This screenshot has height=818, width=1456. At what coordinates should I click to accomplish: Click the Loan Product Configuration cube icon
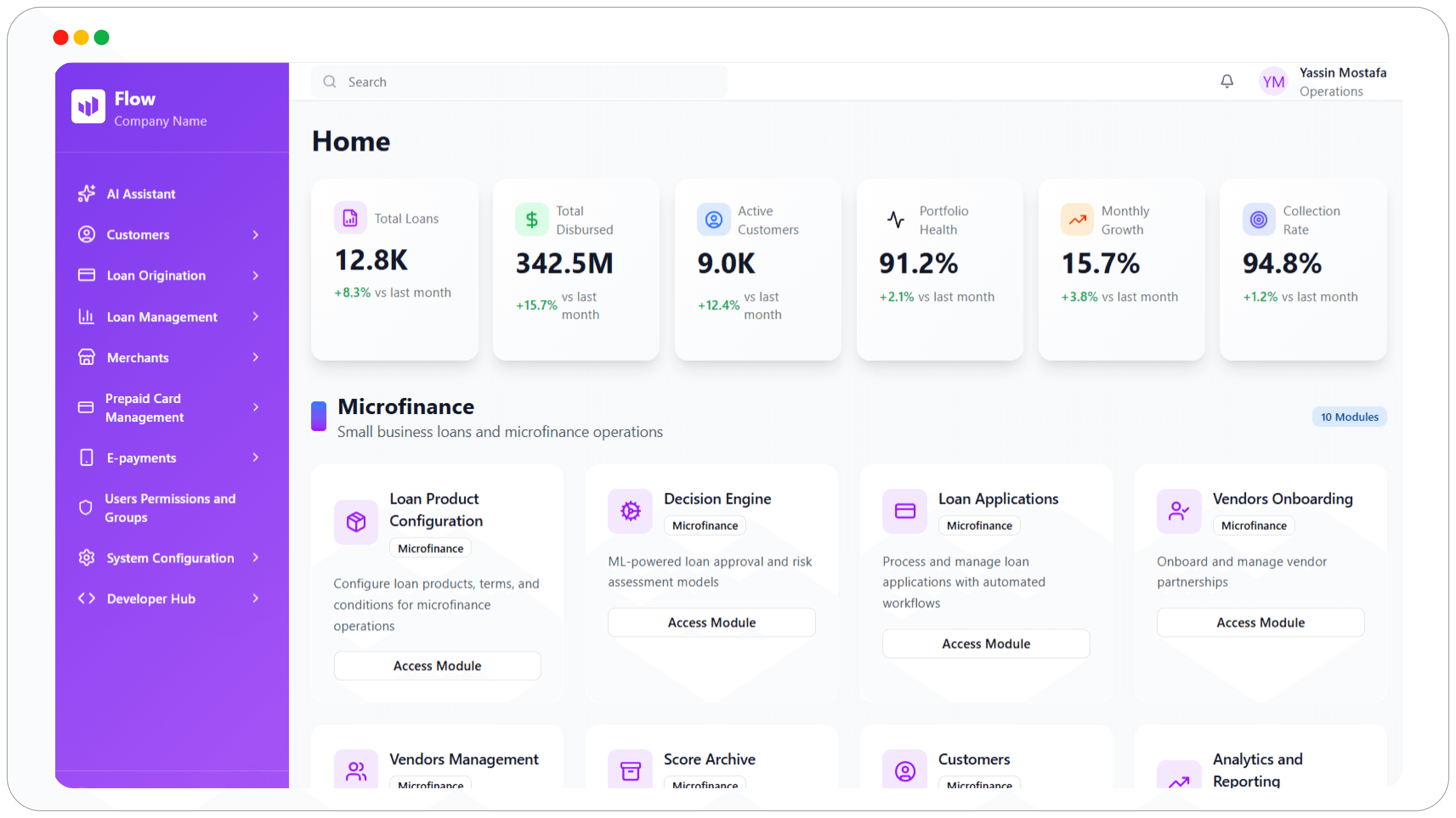coord(356,522)
